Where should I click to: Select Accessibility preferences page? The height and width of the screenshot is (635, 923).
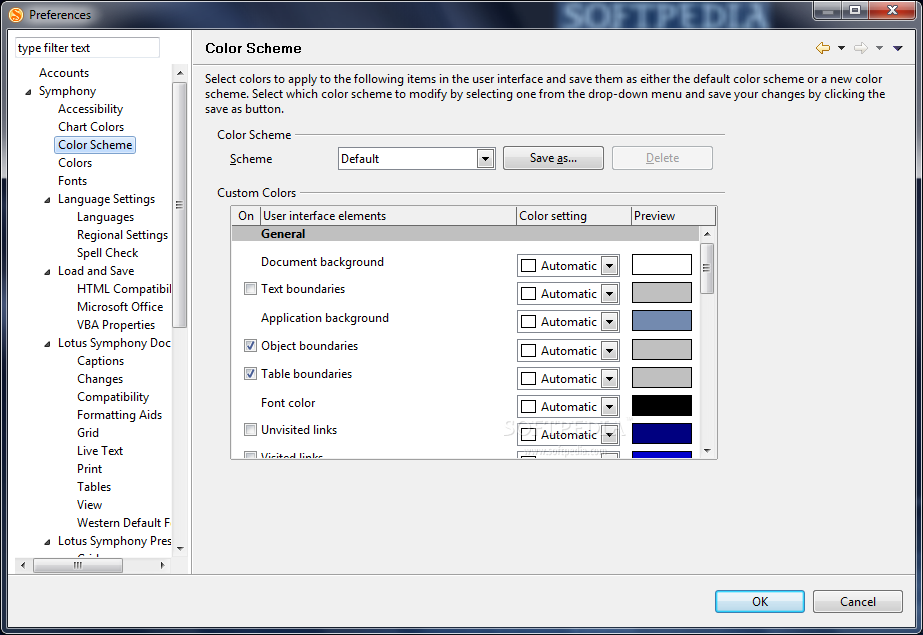(x=90, y=109)
